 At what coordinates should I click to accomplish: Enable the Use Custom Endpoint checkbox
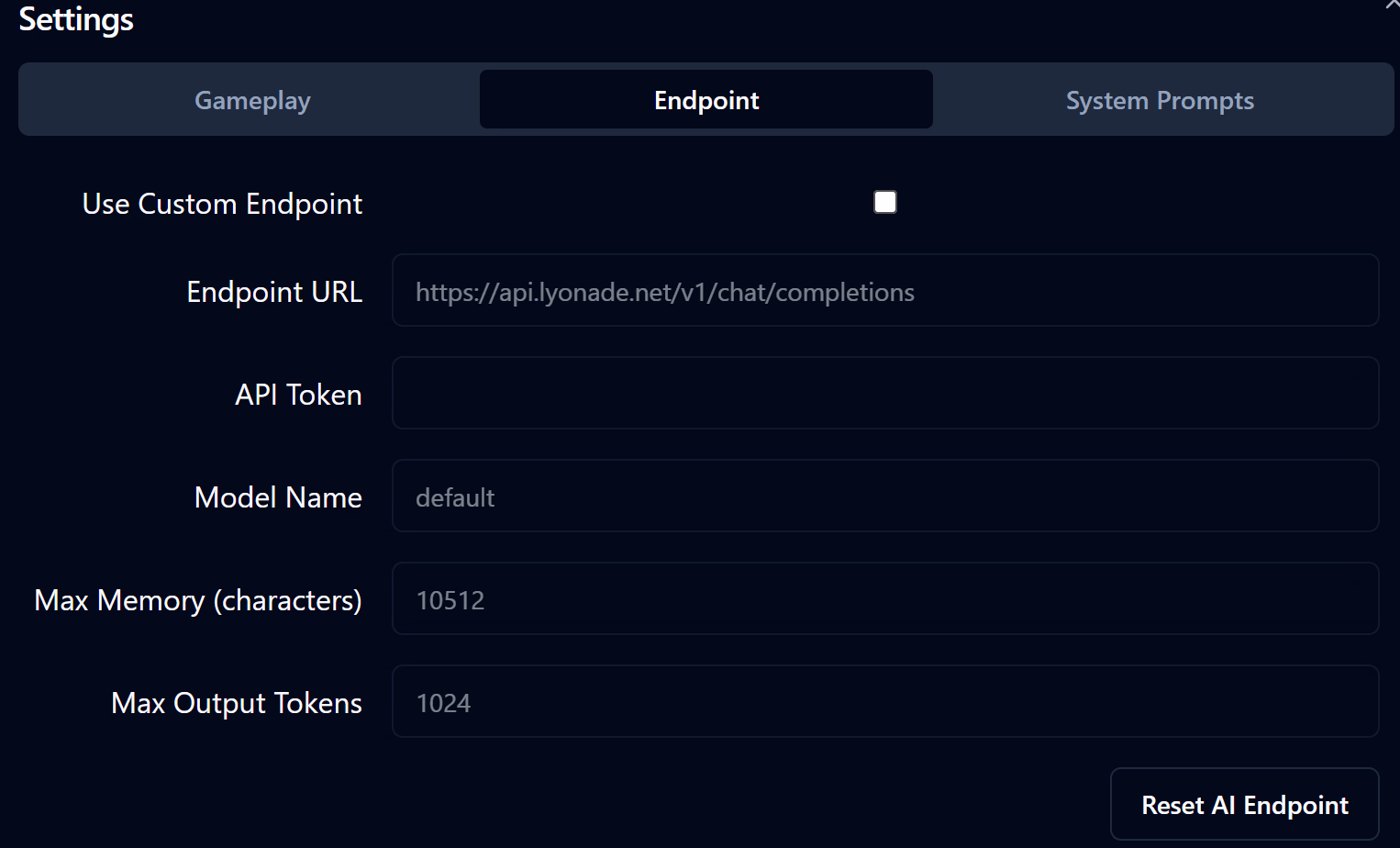[885, 202]
